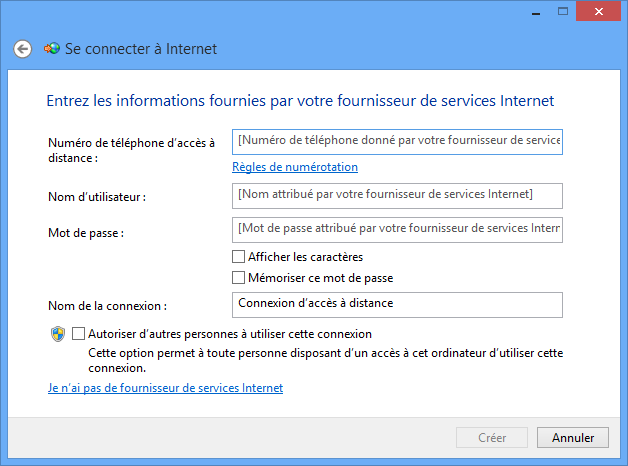Screen dimensions: 628x466
Task: Click the Numéro de téléphone d'accès label
Action: (131, 150)
